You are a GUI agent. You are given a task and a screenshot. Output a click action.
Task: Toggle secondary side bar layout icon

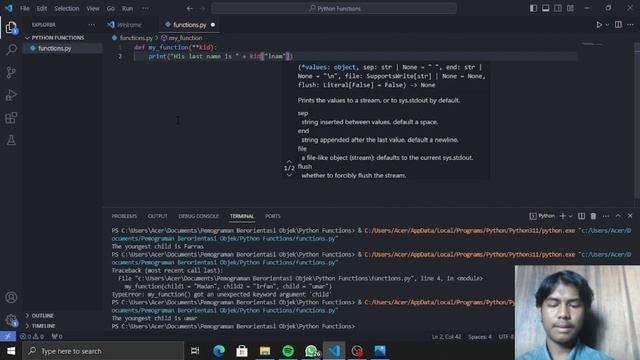point(558,8)
